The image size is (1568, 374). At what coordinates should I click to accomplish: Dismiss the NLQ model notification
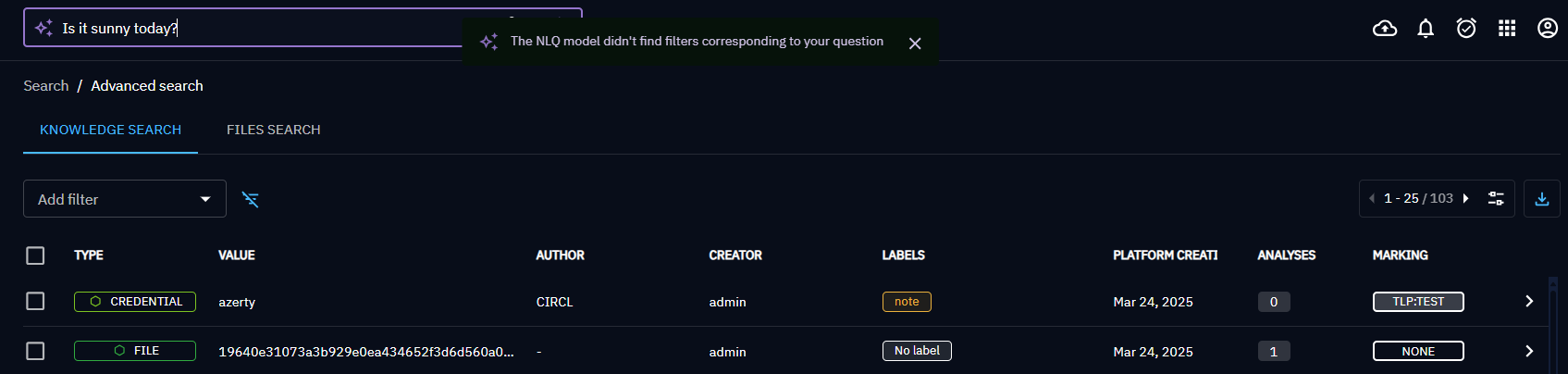point(915,44)
